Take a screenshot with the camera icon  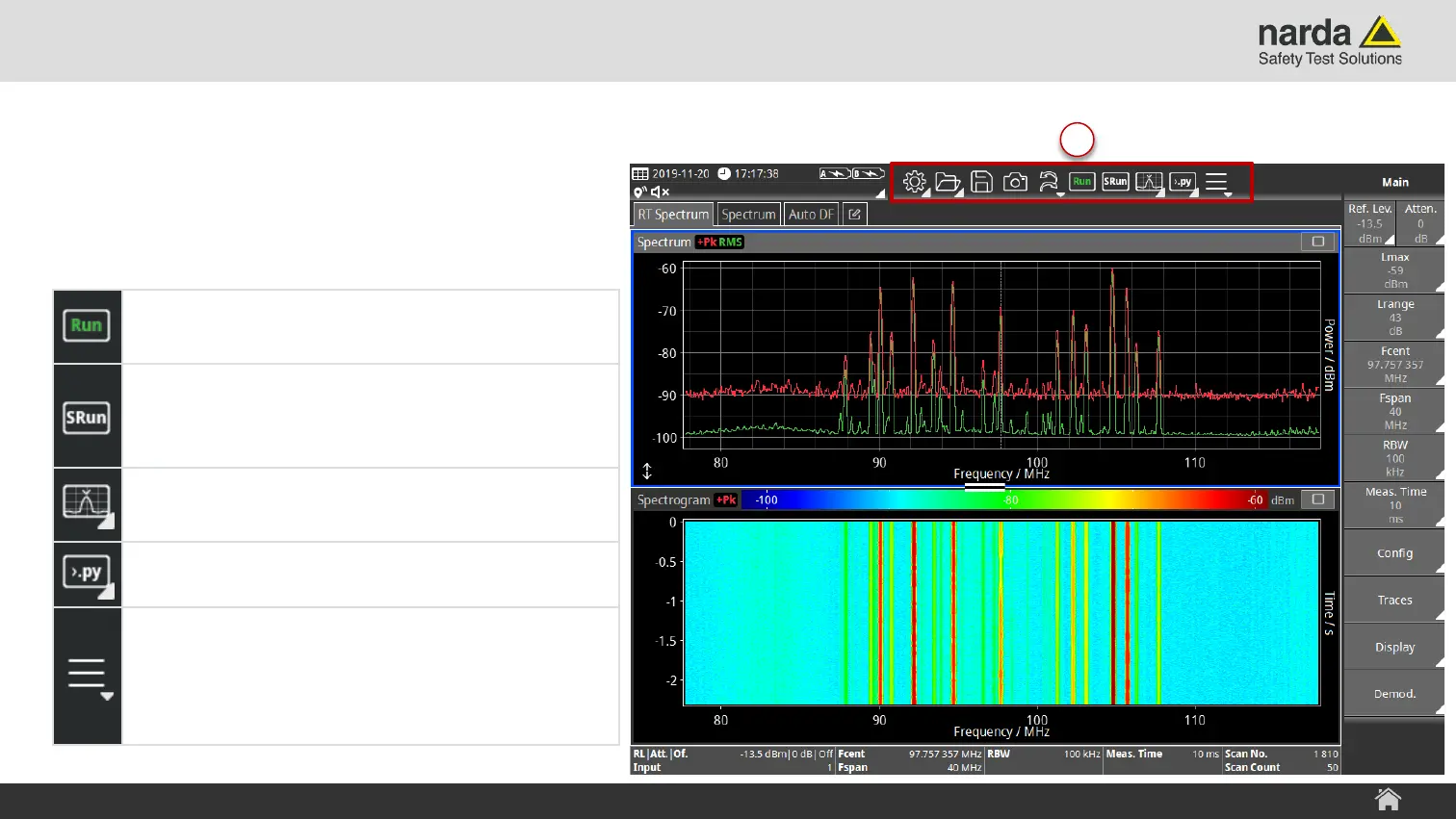point(1015,182)
